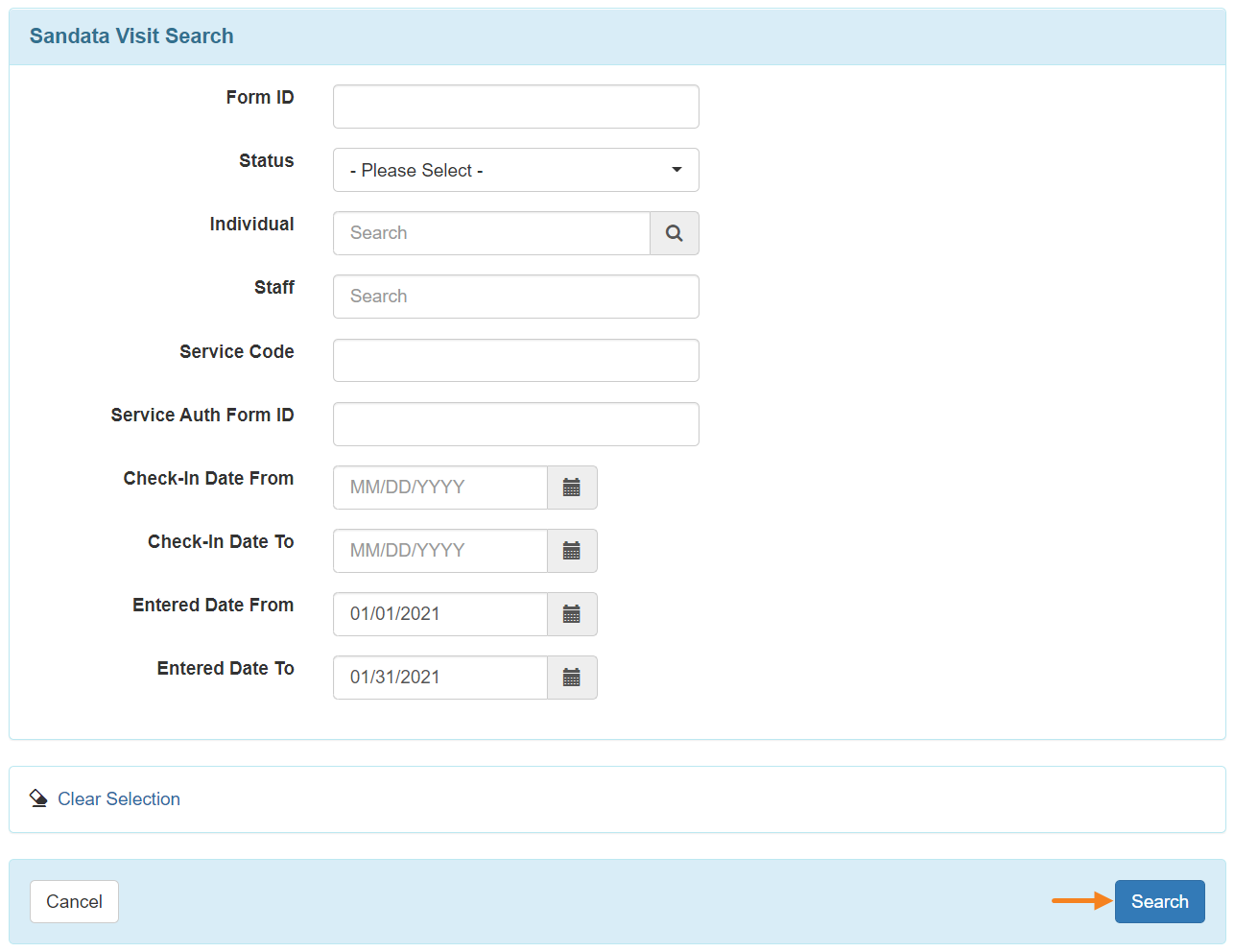Click the Check-In Date To date input
The image size is (1234, 952).
[439, 551]
